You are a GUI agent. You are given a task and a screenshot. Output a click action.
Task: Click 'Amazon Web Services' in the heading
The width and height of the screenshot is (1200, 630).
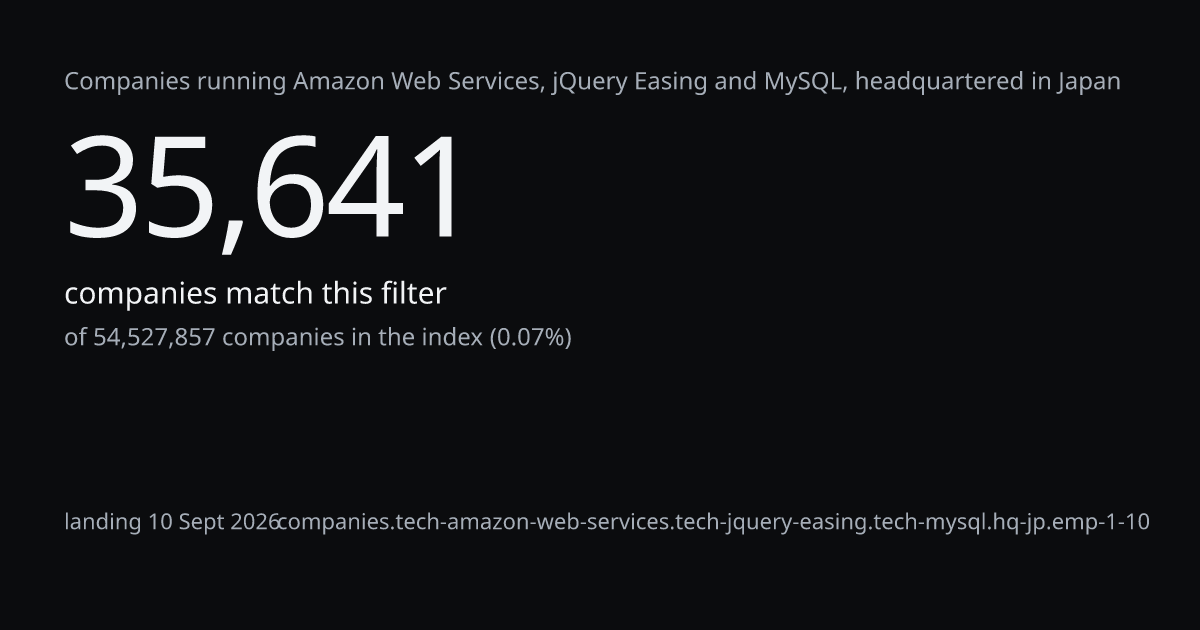[418, 82]
